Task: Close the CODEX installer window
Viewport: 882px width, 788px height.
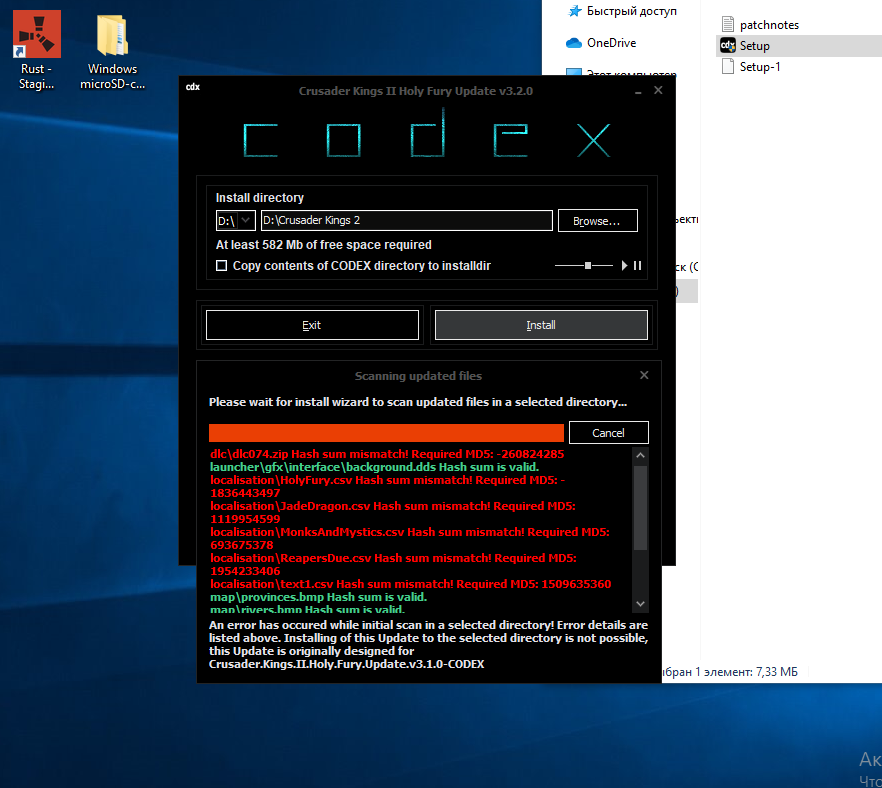Action: (x=658, y=91)
